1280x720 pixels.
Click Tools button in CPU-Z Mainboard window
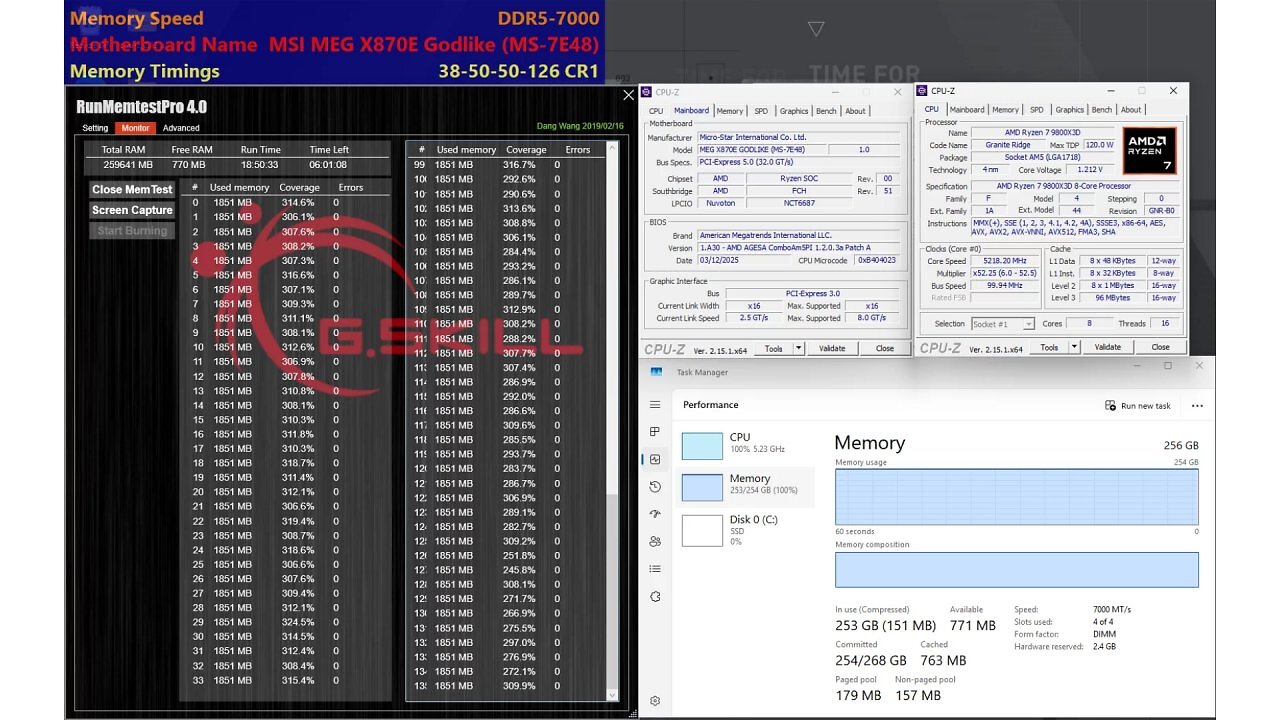(x=773, y=348)
